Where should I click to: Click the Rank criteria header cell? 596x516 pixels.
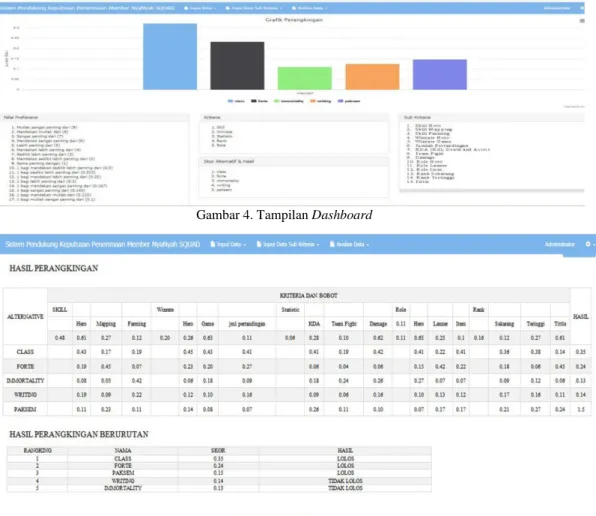coord(479,309)
